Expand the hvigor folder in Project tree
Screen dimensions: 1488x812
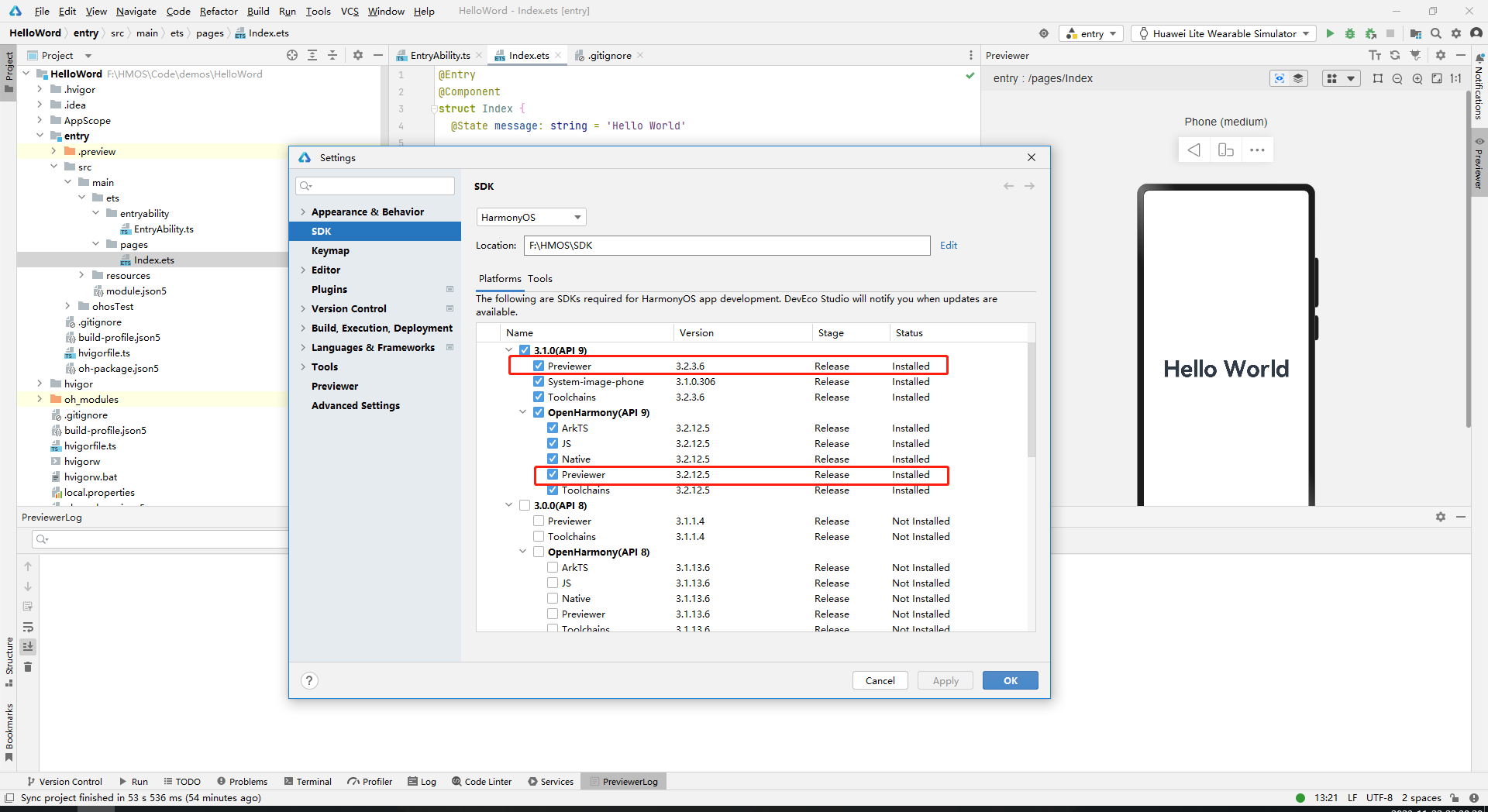[40, 384]
